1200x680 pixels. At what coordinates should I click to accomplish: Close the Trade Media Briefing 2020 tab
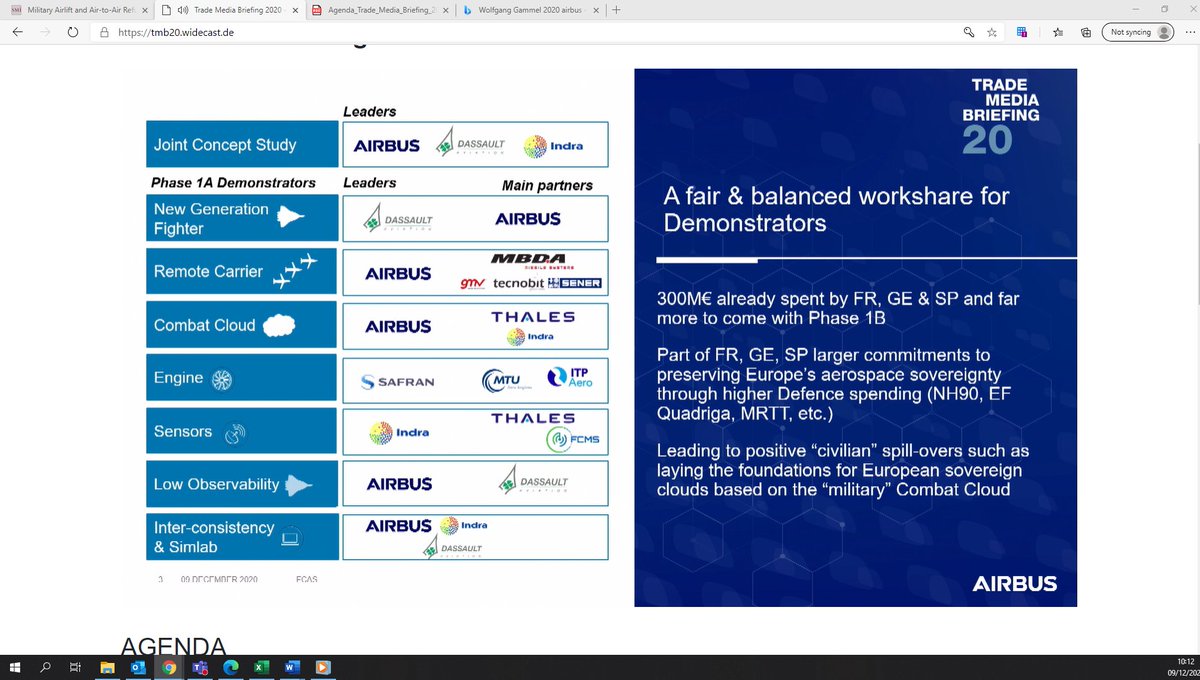[295, 10]
